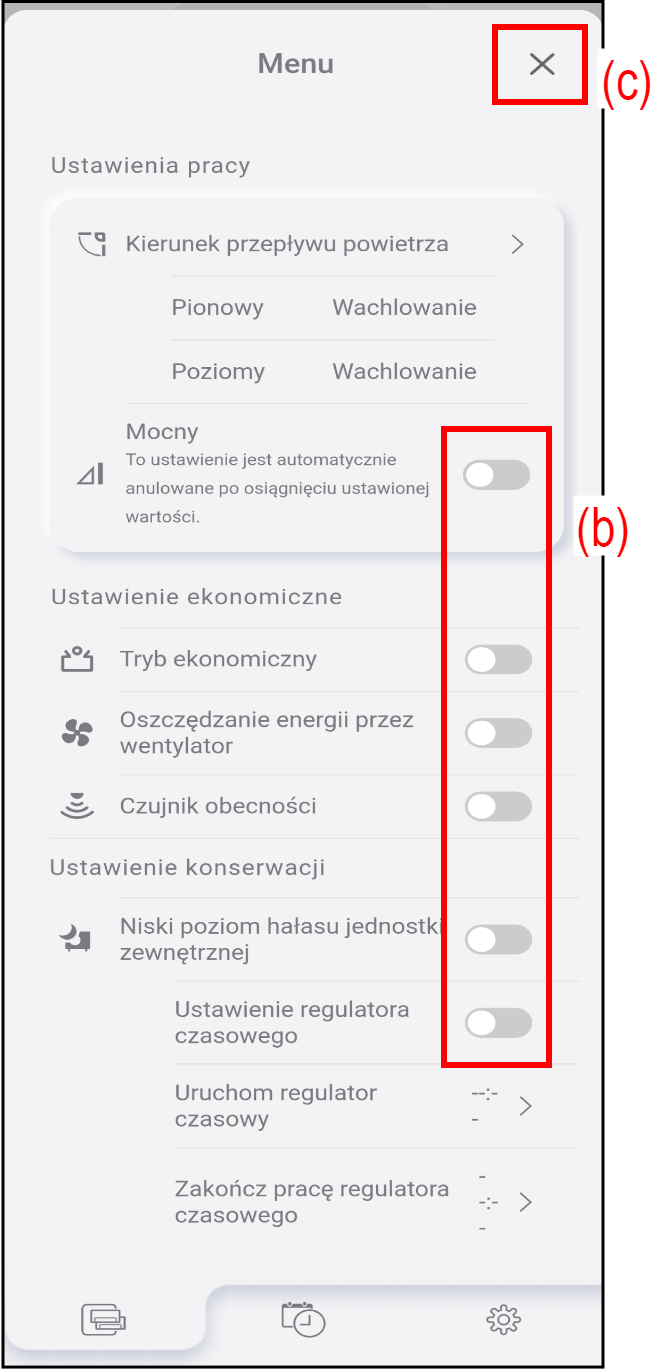The image size is (661, 1371).
Task: Switch to the operation menu bottom tab
Action: pos(104,1321)
